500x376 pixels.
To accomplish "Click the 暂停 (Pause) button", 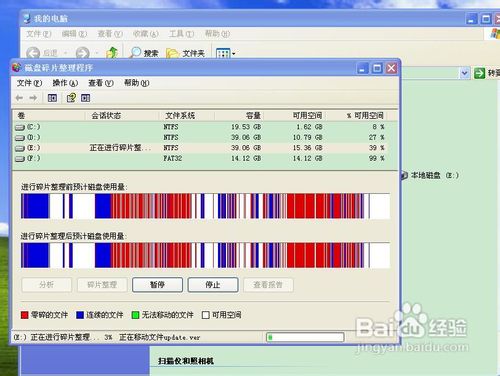I will pyautogui.click(x=157, y=285).
